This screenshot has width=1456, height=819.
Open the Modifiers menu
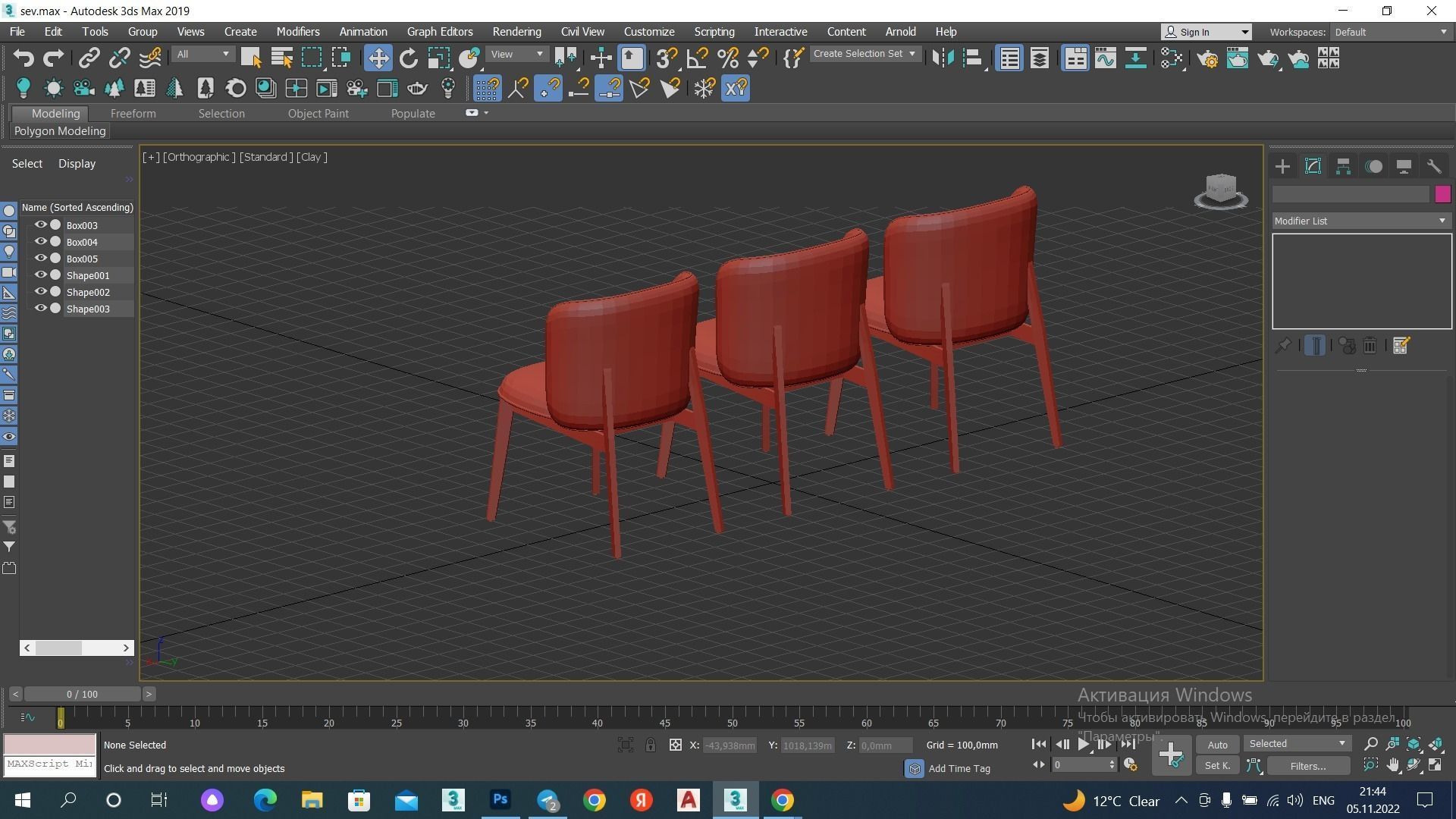tap(297, 32)
